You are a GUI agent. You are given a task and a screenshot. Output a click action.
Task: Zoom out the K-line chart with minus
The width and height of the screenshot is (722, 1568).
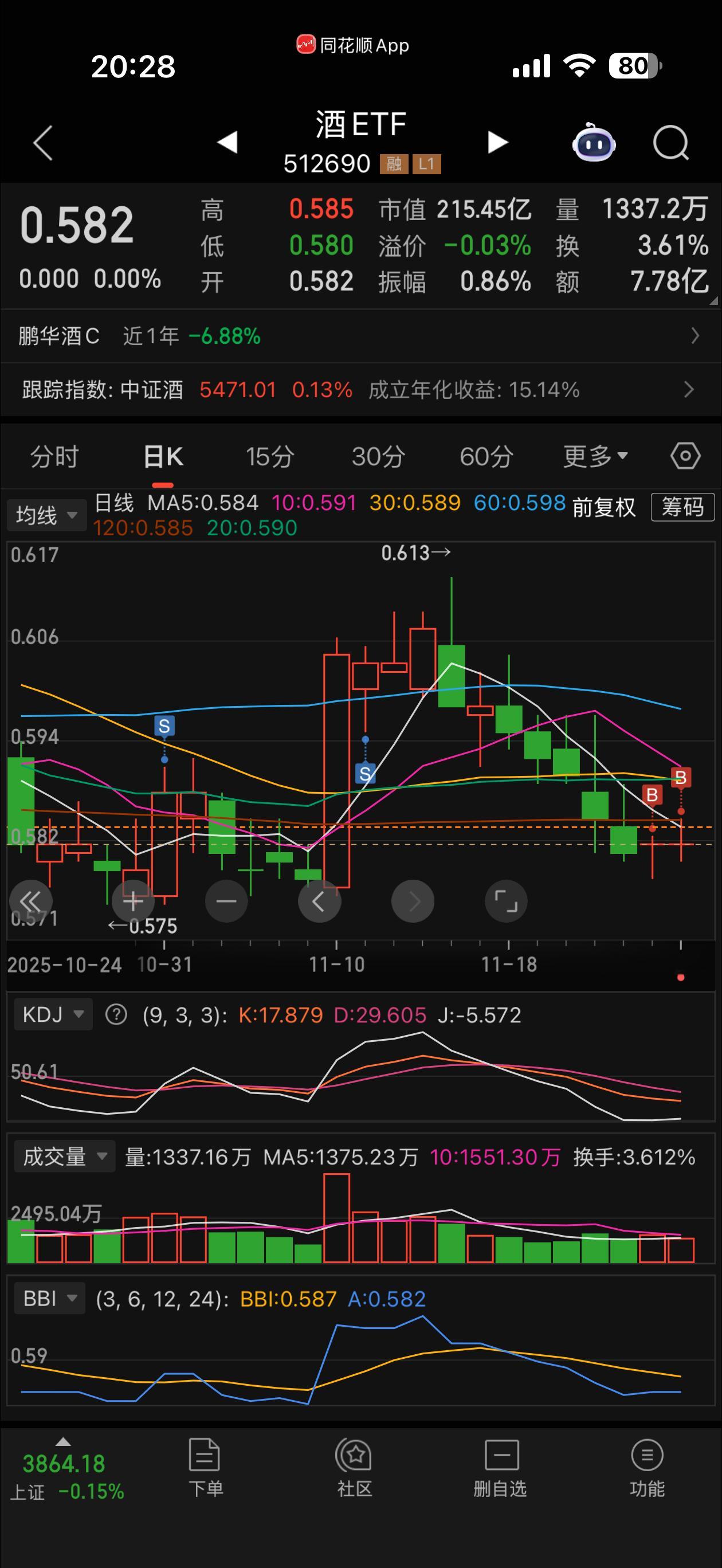point(226,901)
